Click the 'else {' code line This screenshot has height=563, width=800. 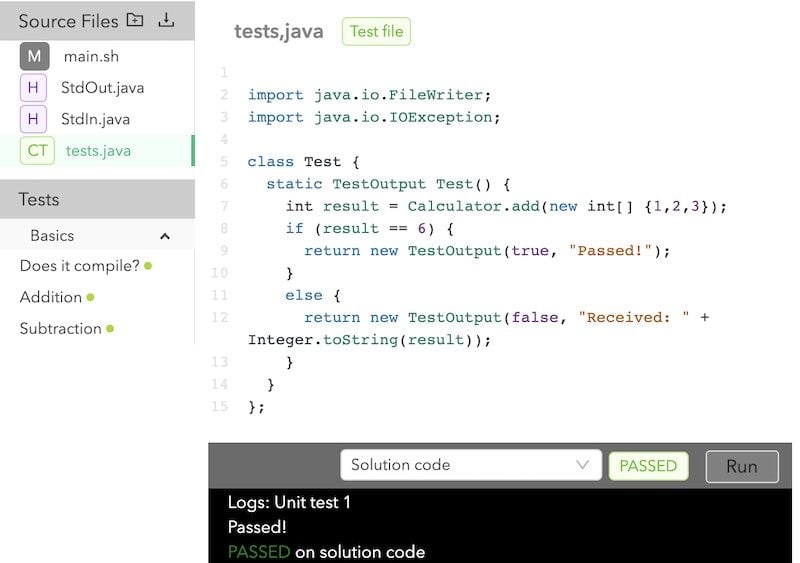tap(313, 296)
